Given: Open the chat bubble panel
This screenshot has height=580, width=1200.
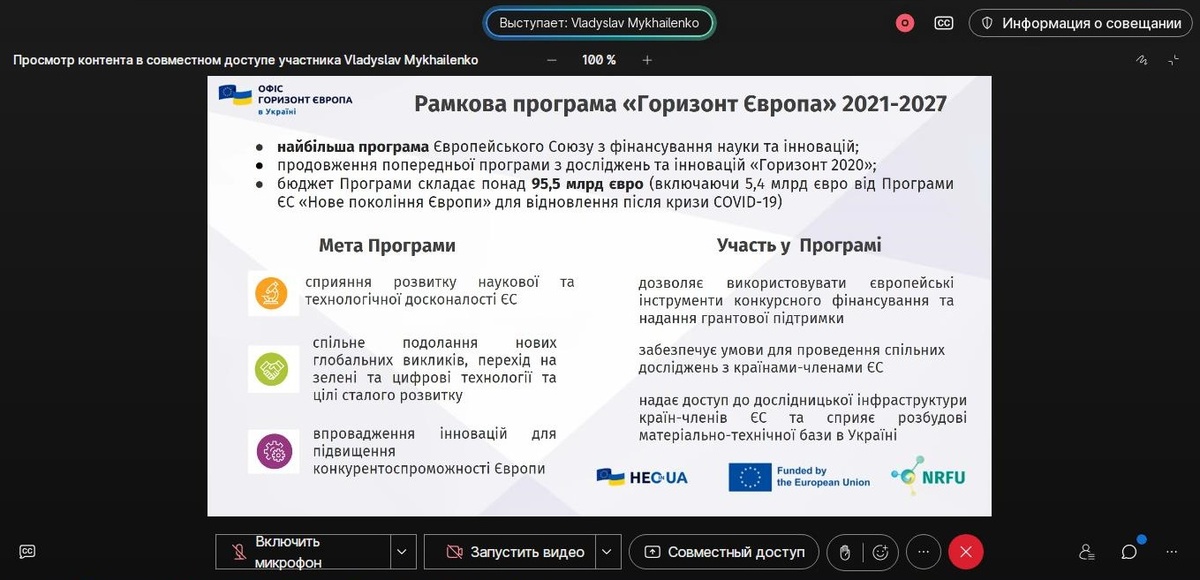Looking at the screenshot, I should [1129, 552].
